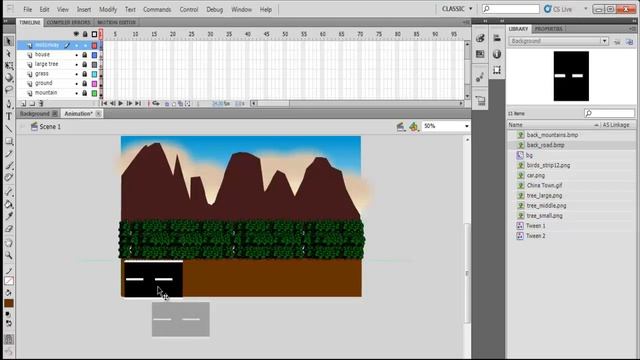Switch to the Compiler Errors tab
Viewport: 640px width, 360px height.
pos(68,22)
